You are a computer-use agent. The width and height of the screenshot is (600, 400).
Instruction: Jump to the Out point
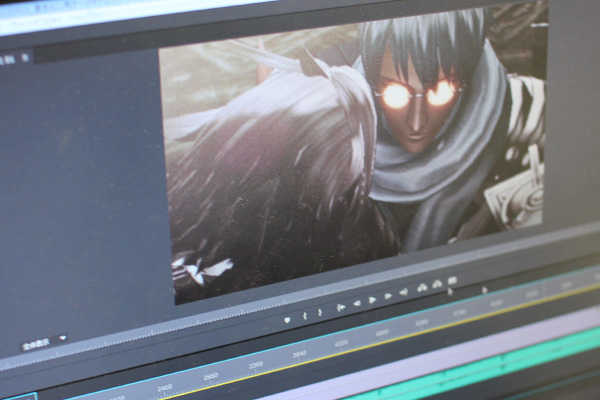pyautogui.click(x=403, y=292)
